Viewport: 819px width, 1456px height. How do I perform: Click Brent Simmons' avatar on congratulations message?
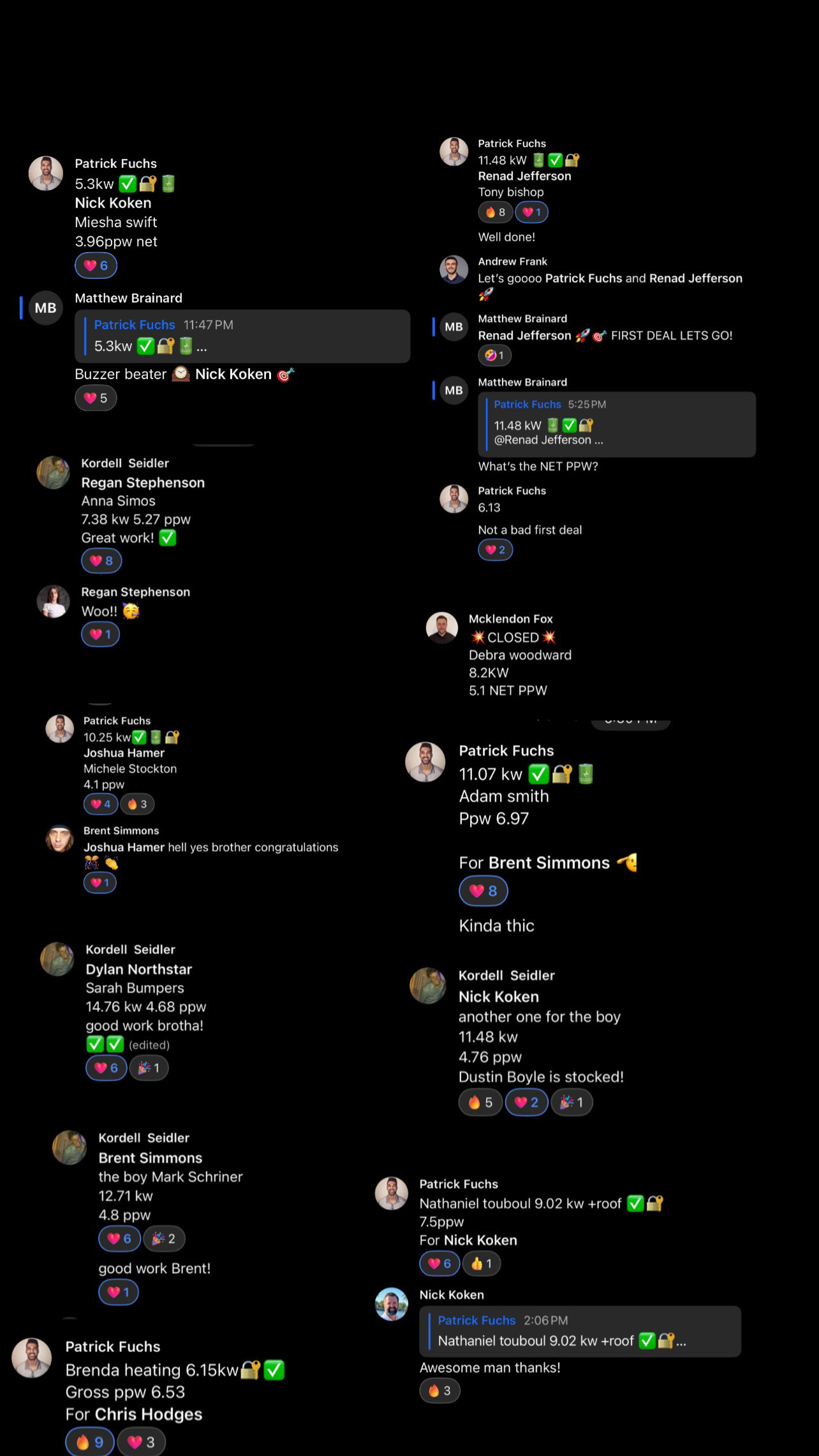pyautogui.click(x=59, y=838)
